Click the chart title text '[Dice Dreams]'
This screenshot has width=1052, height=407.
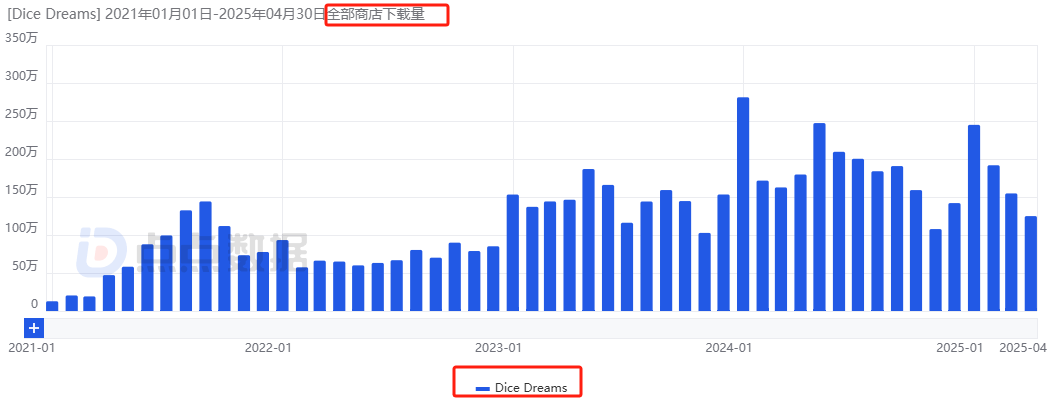[54, 15]
